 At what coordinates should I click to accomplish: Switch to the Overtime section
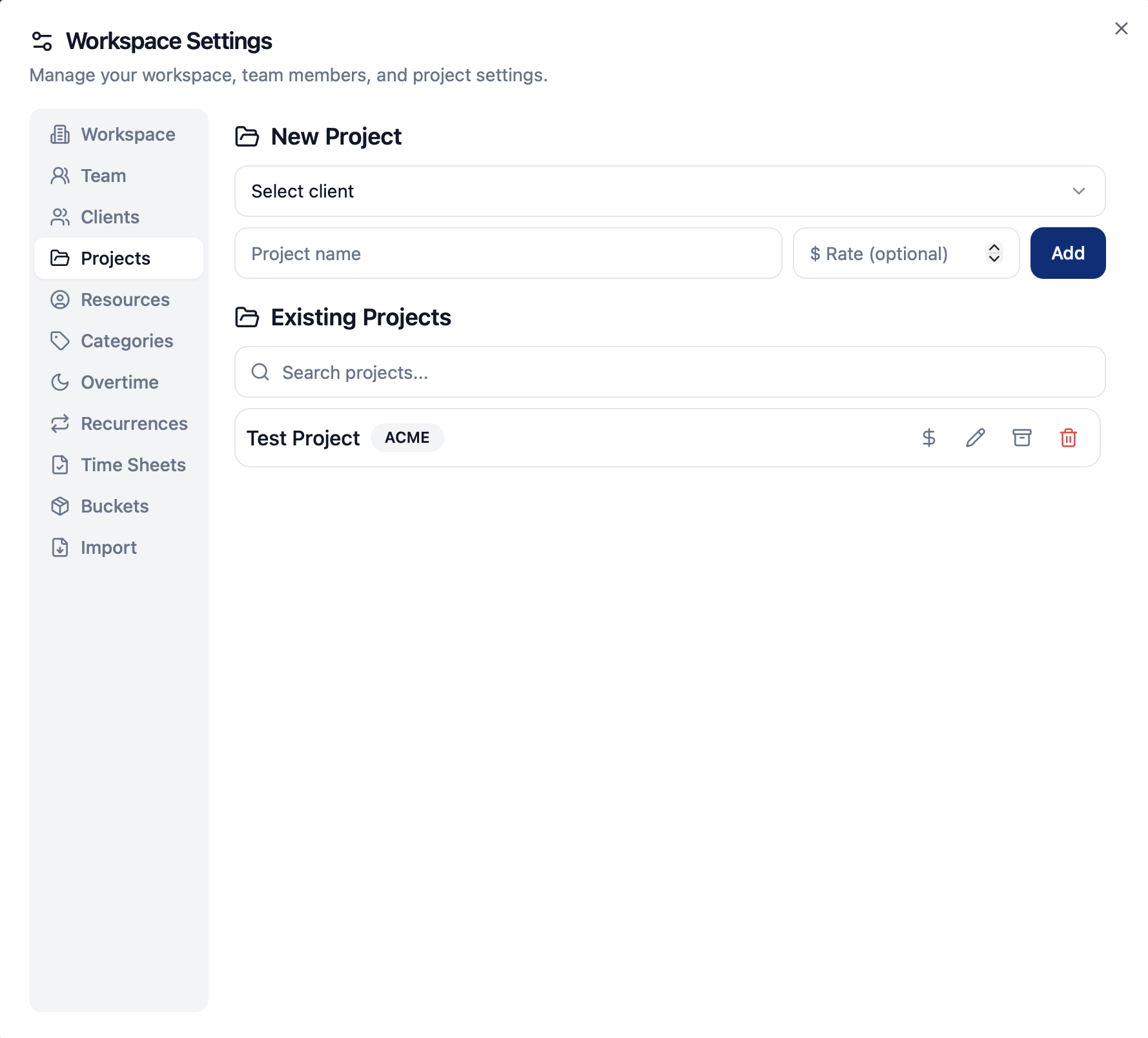pos(119,382)
